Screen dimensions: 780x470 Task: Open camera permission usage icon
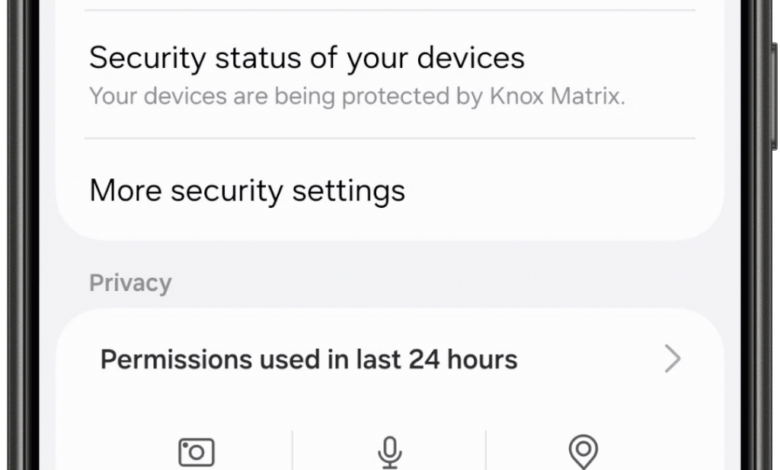click(196, 452)
